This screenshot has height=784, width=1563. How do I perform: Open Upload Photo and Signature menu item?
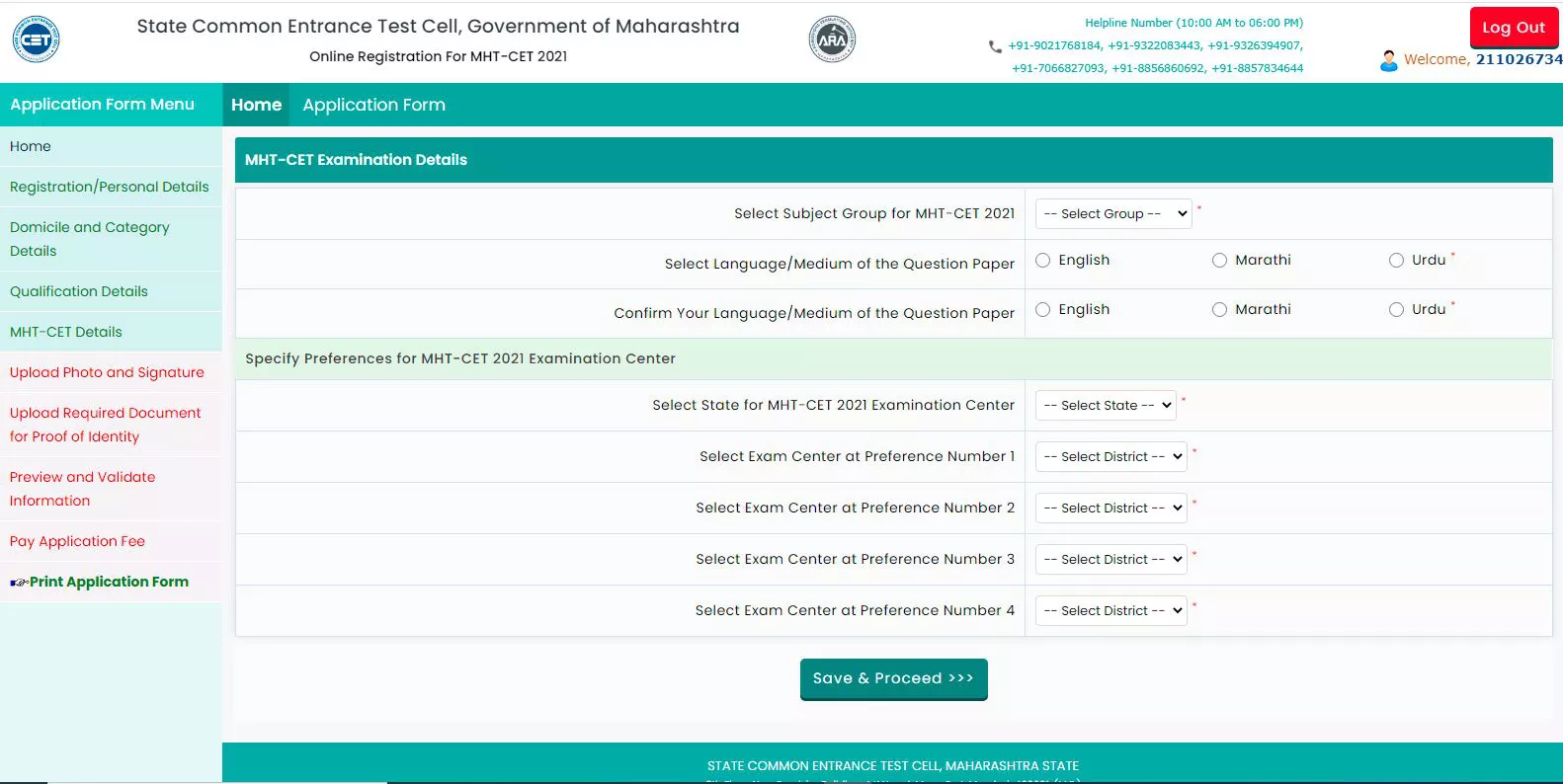tap(111, 372)
